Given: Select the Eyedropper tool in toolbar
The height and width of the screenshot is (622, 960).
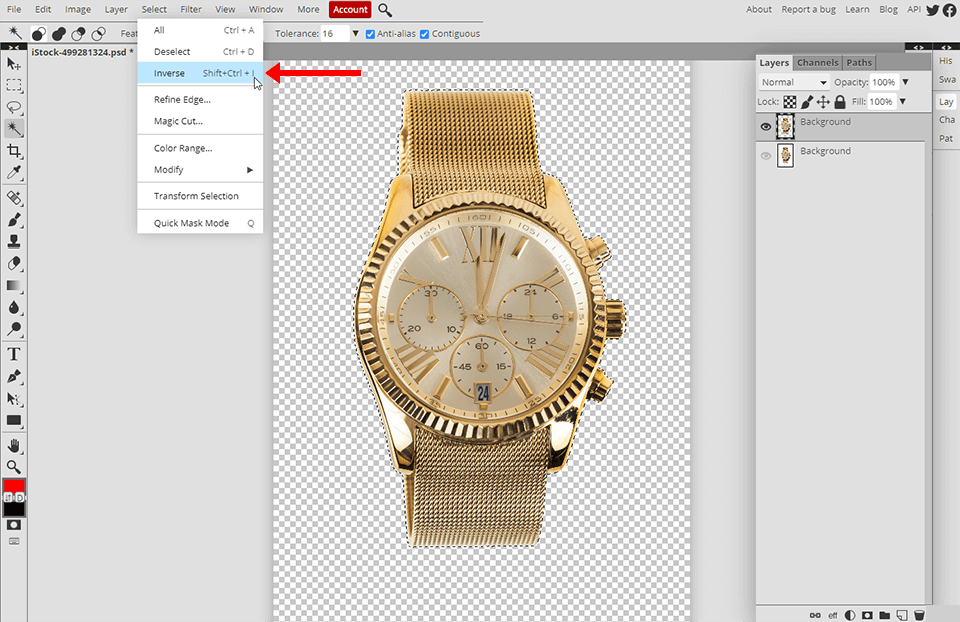Looking at the screenshot, I should (14, 173).
